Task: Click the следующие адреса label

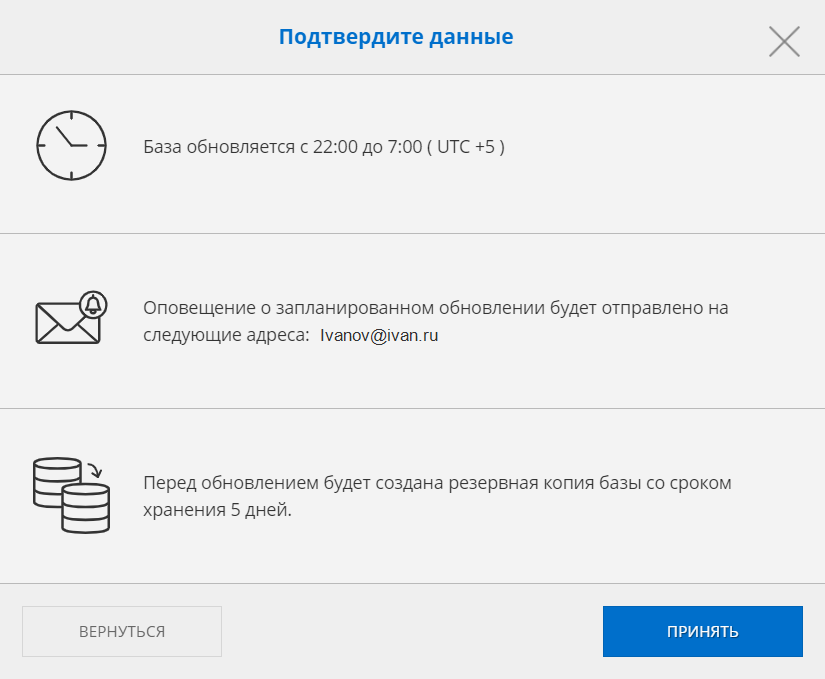Action: [x=226, y=336]
